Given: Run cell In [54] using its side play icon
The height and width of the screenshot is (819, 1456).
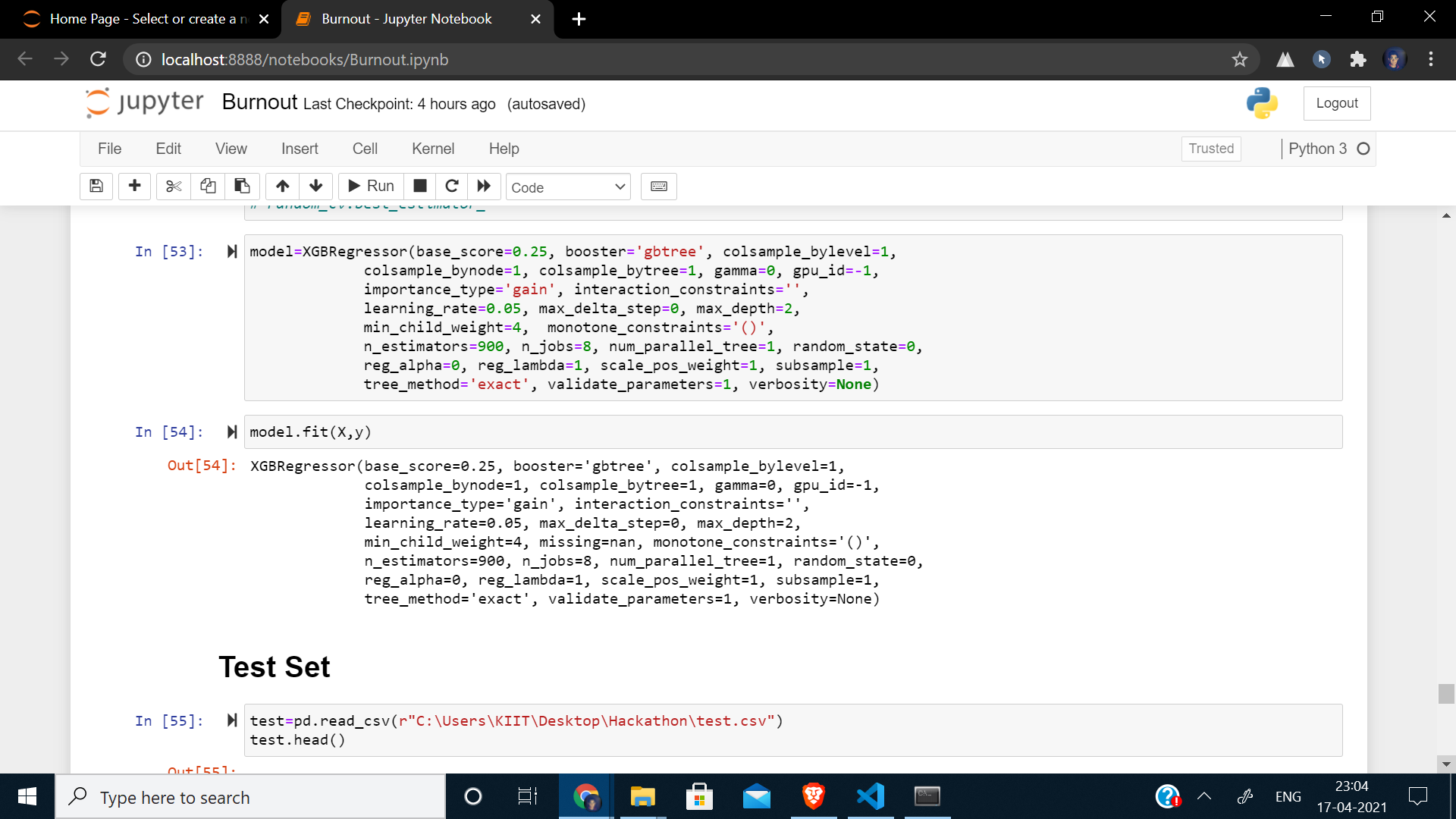Looking at the screenshot, I should [x=232, y=431].
